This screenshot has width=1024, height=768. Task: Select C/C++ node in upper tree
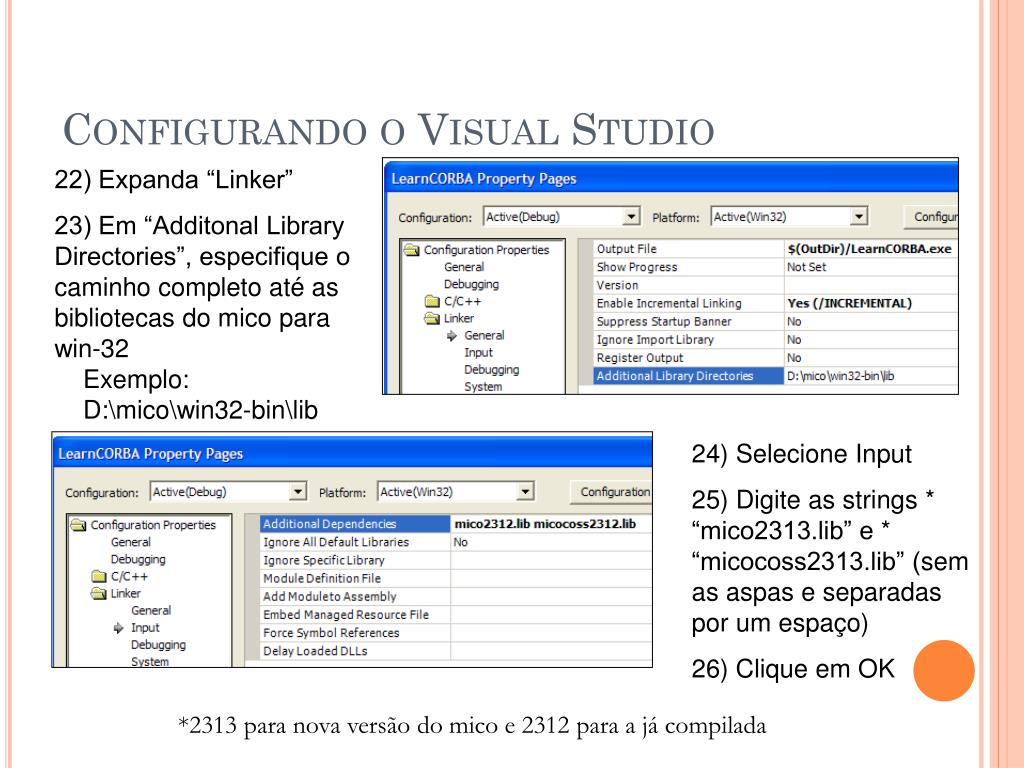462,301
